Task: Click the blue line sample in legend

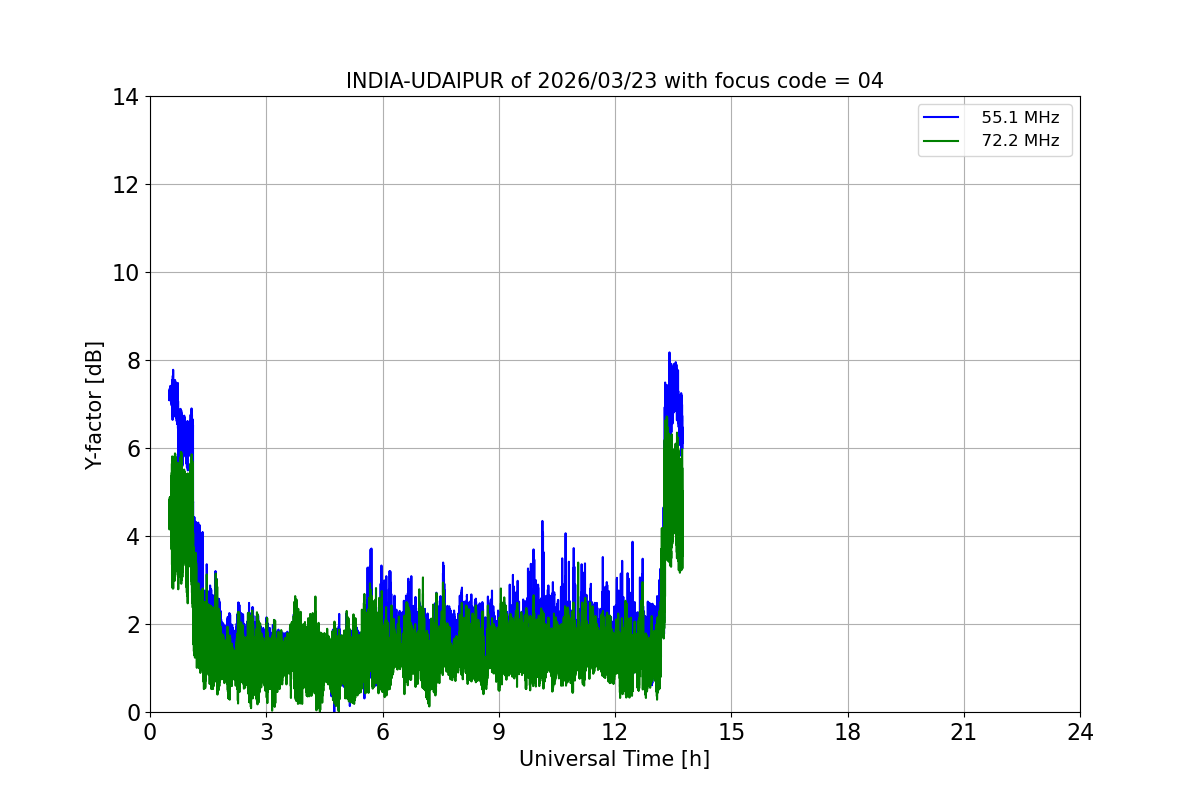Action: [x=941, y=118]
